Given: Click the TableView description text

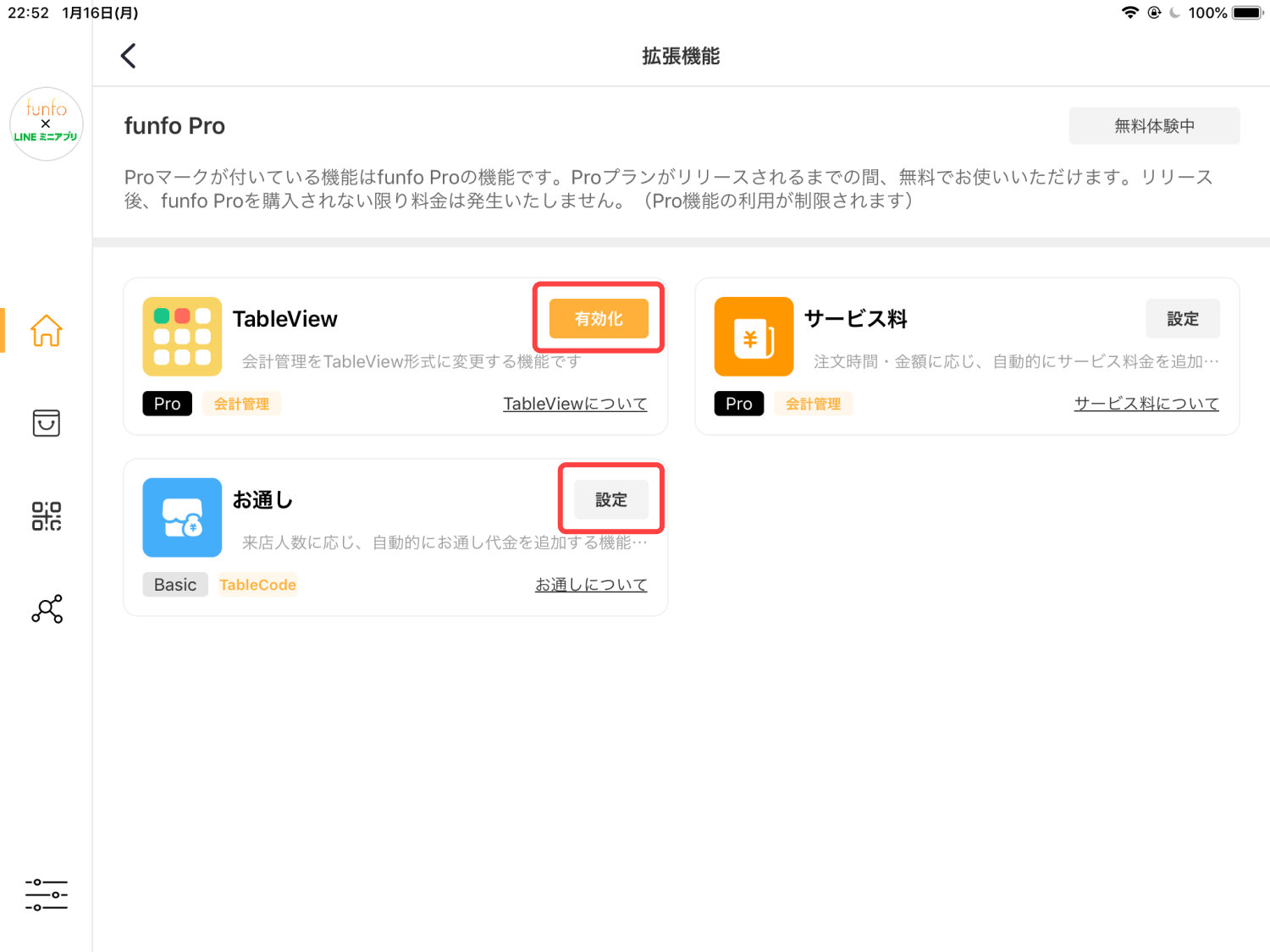Looking at the screenshot, I should (411, 361).
